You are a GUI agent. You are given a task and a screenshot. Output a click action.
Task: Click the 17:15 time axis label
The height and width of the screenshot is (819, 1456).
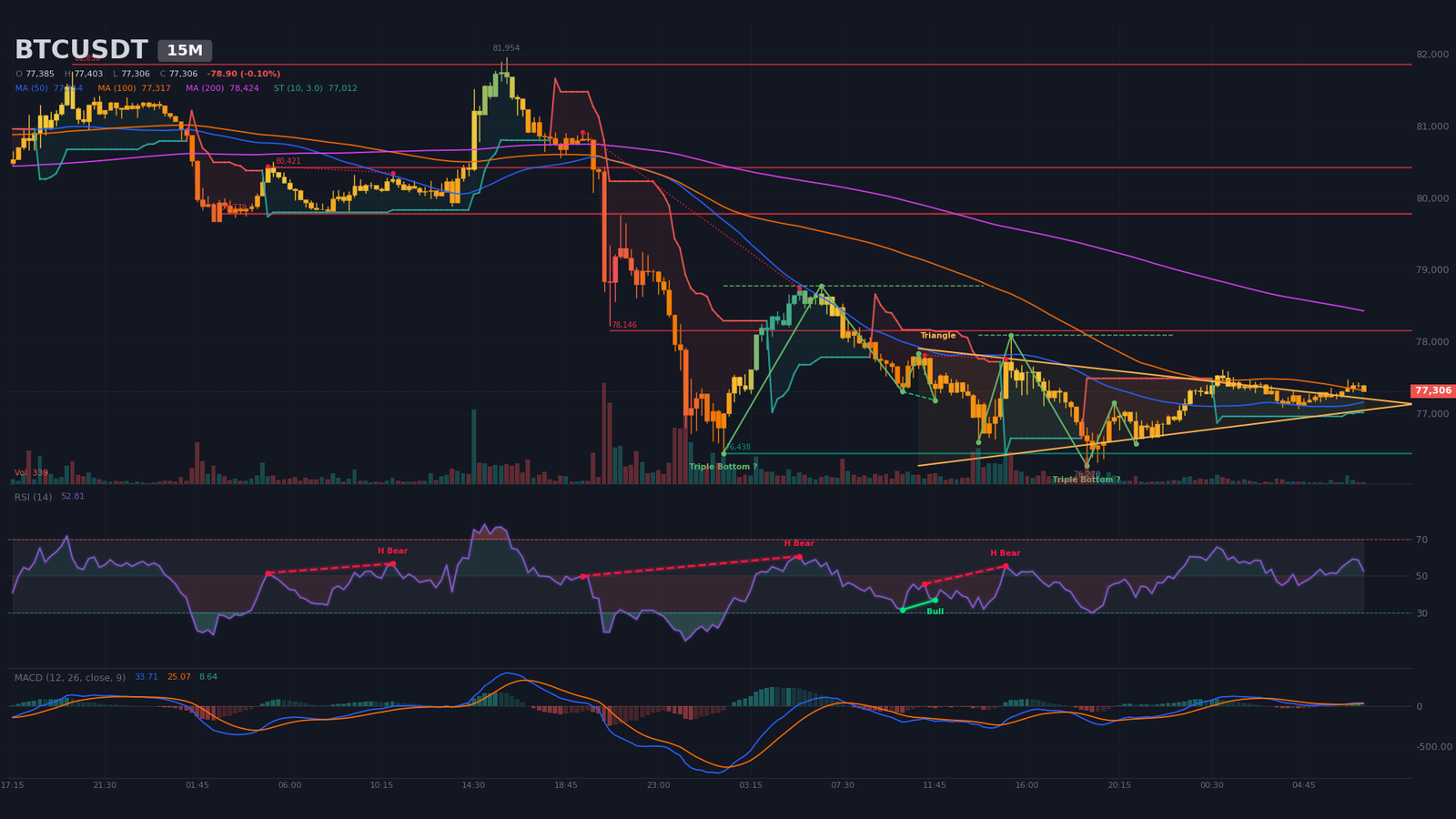[x=13, y=785]
